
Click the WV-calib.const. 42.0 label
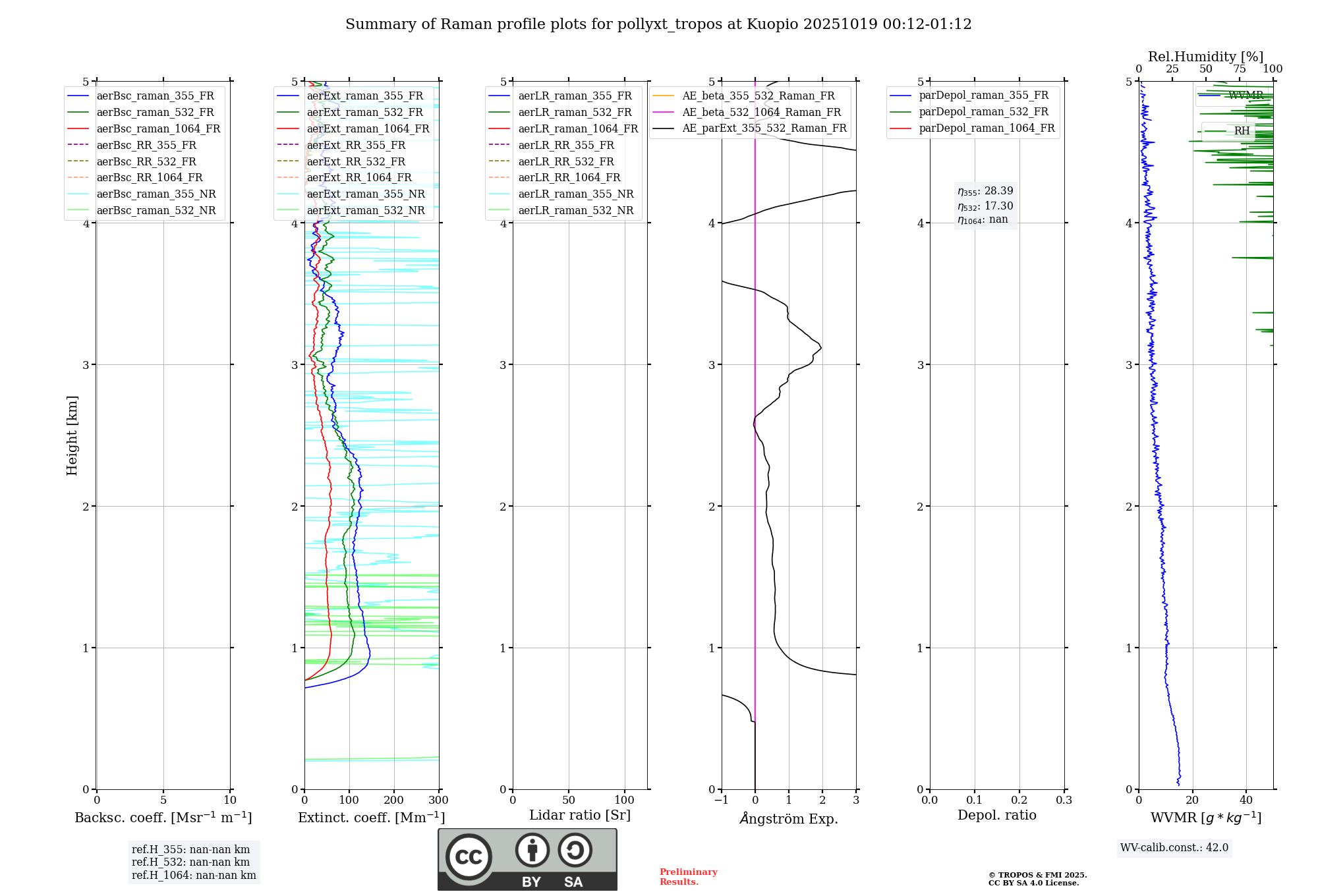1174,847
